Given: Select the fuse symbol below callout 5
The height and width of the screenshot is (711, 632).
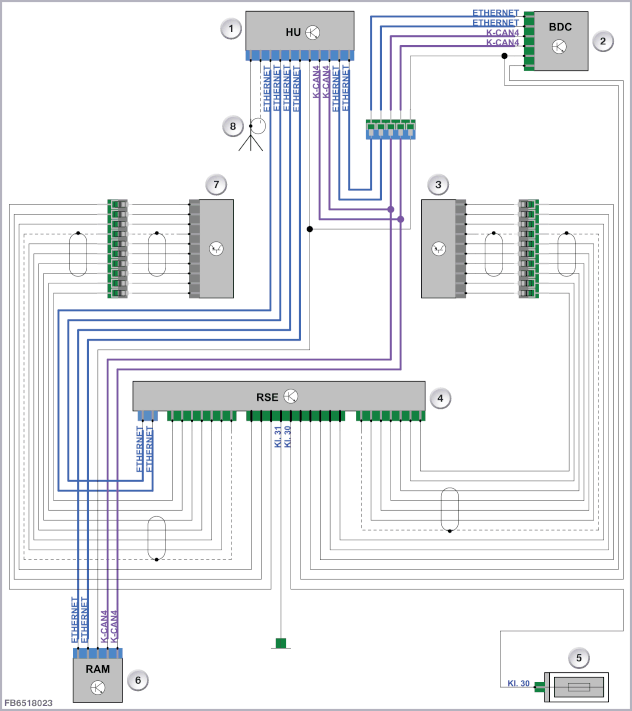Looking at the screenshot, I should click(x=576, y=687).
